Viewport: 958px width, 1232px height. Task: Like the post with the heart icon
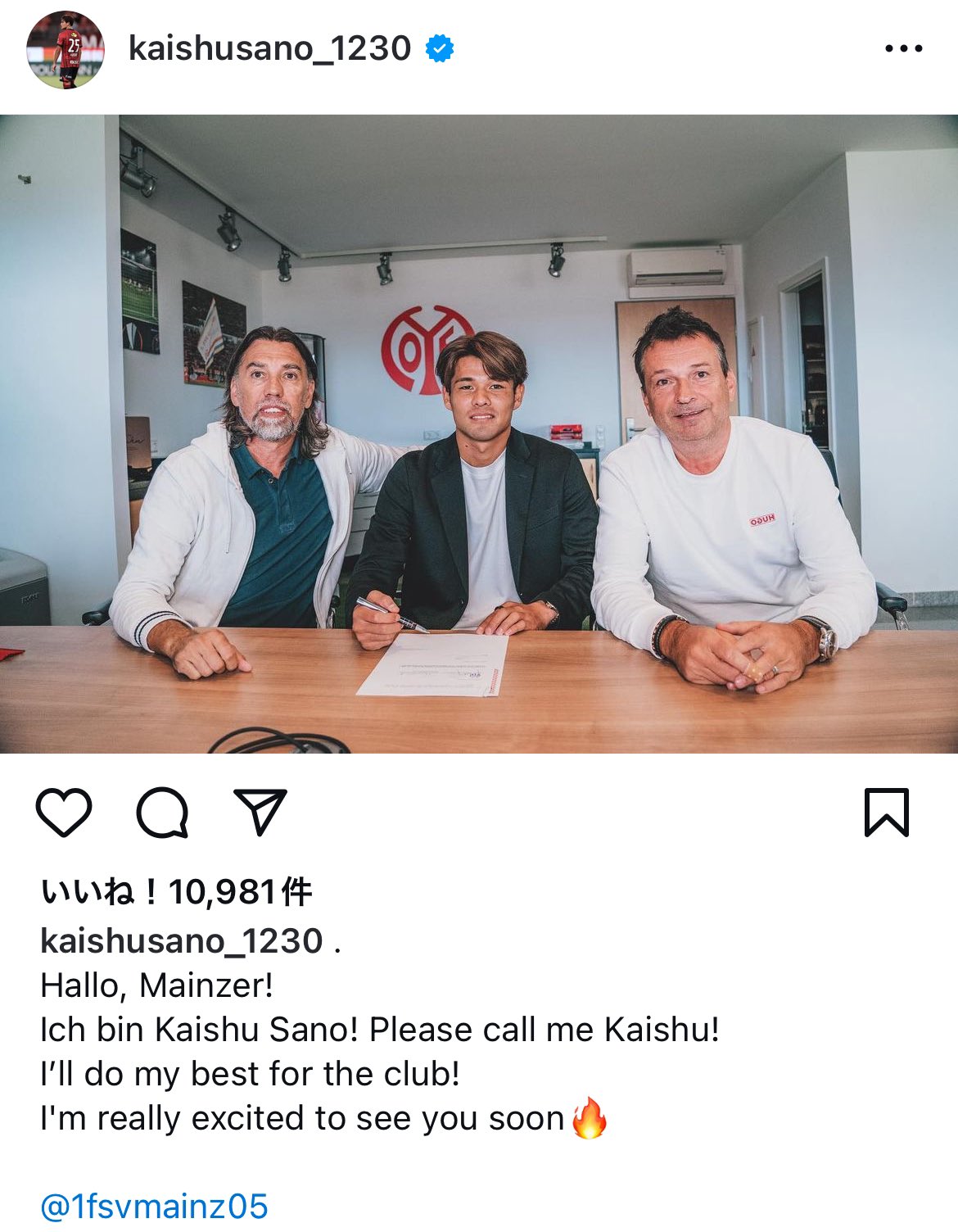[x=64, y=812]
